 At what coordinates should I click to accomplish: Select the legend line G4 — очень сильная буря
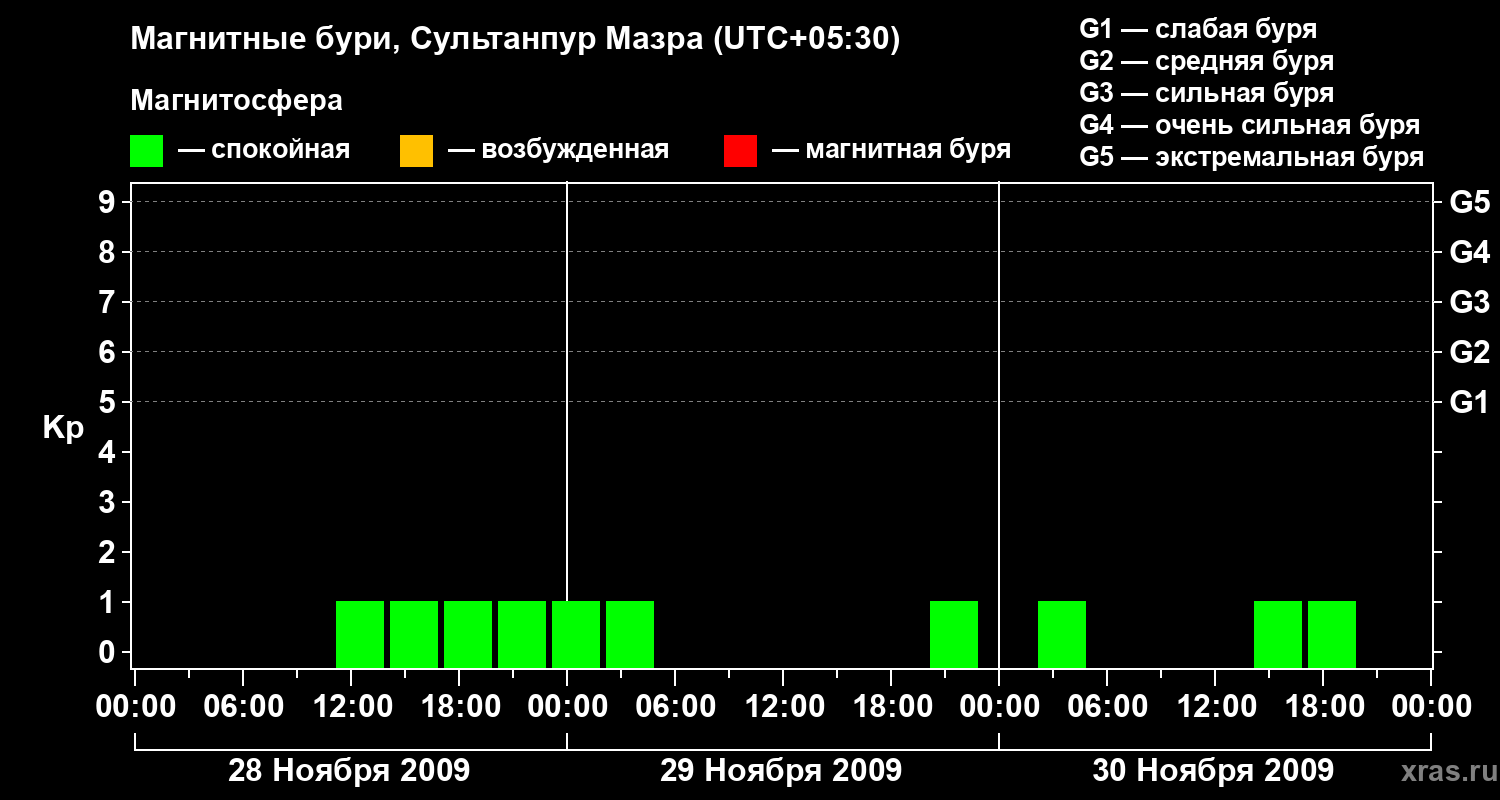tap(1250, 125)
